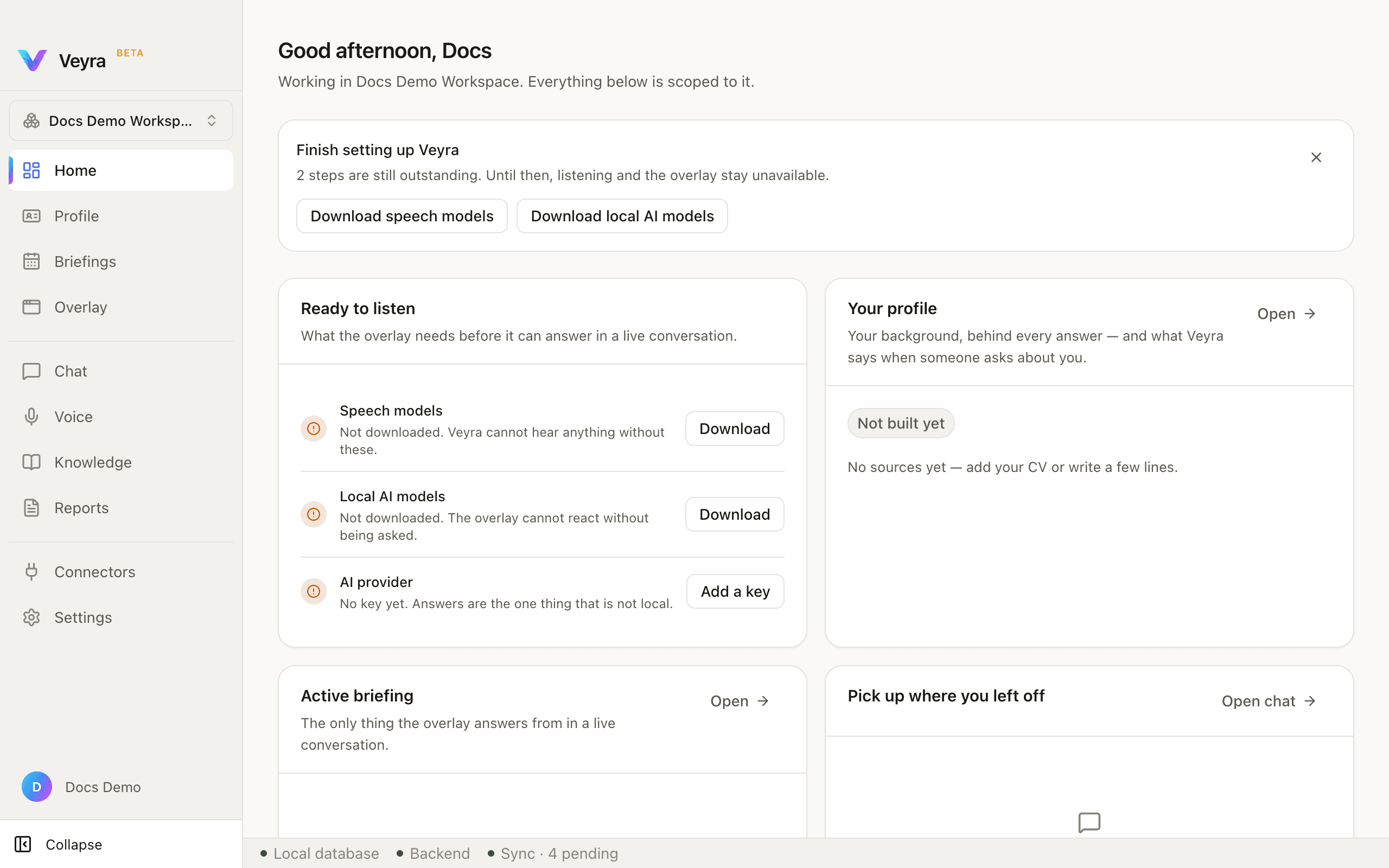Screen dimensions: 1389x868
Task: Open the Knowledge book icon
Action: (31, 462)
